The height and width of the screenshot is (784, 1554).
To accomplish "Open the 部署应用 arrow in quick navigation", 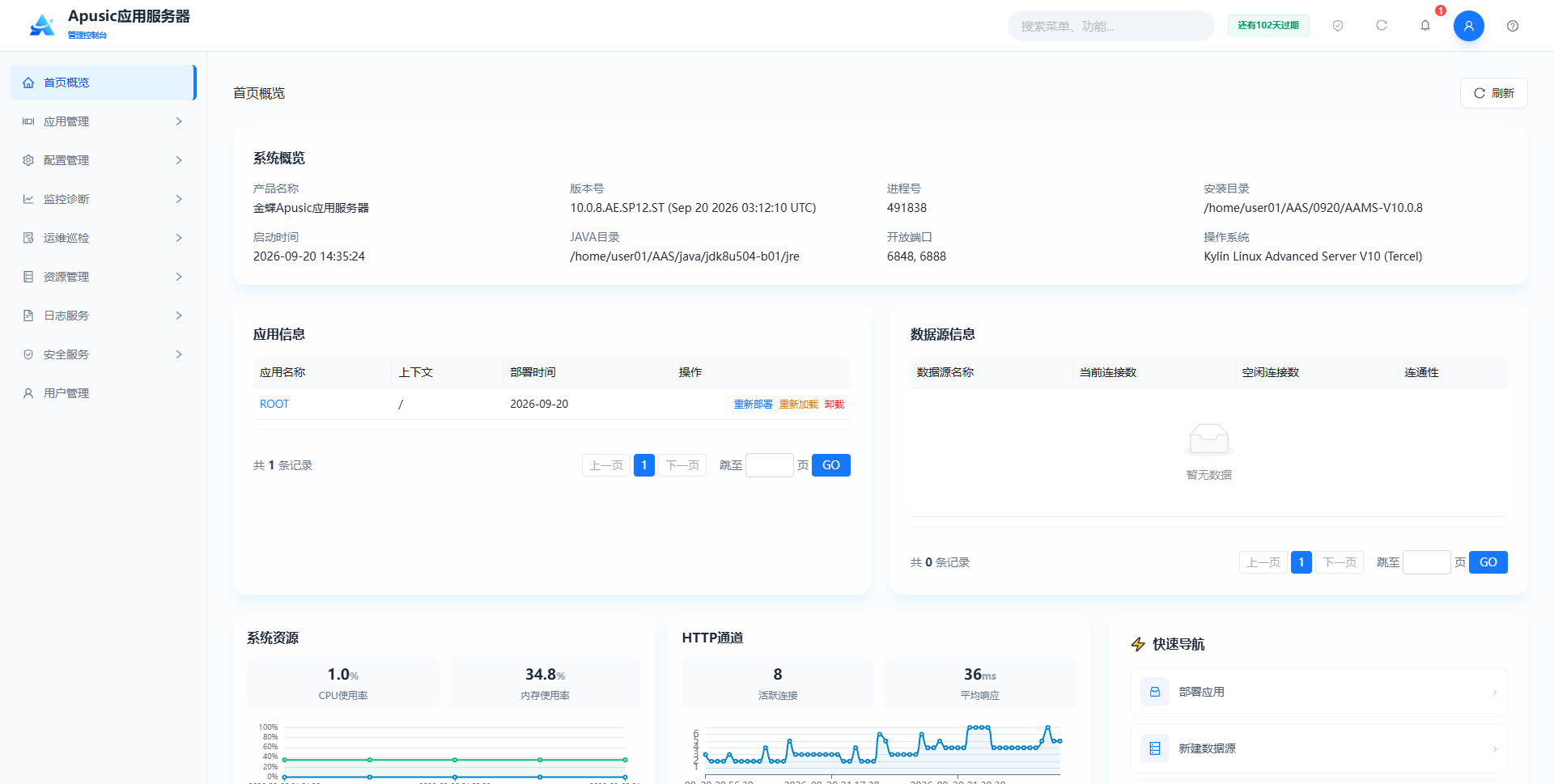I will coord(1495,692).
